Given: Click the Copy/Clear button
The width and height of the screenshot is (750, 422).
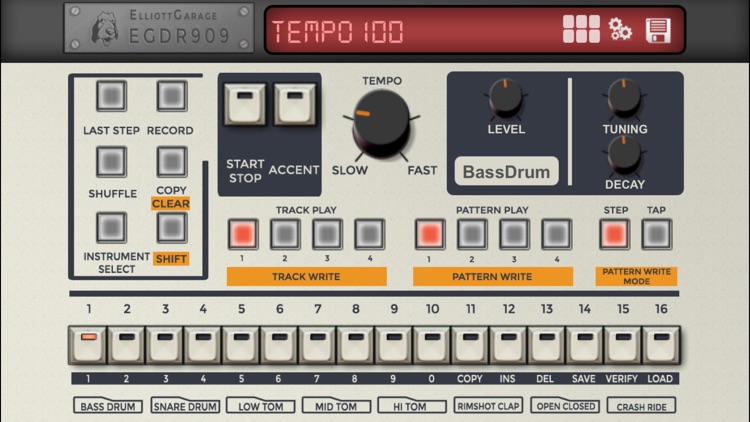Looking at the screenshot, I should coord(172,162).
